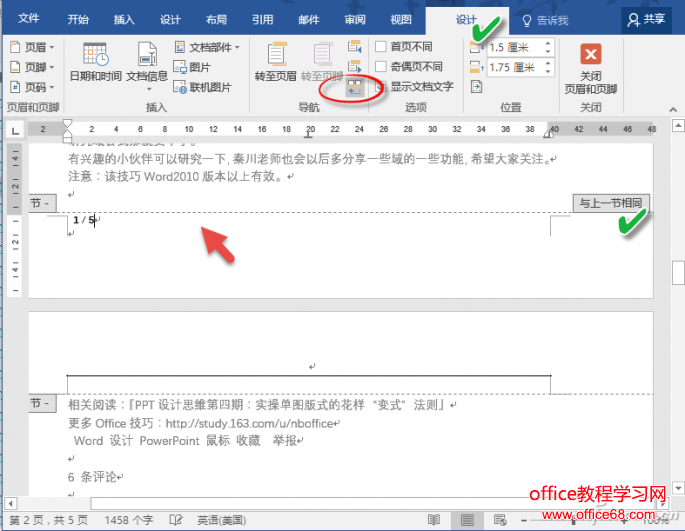Switch to the 开始 ribbon tab
The height and width of the screenshot is (531, 685).
point(78,20)
